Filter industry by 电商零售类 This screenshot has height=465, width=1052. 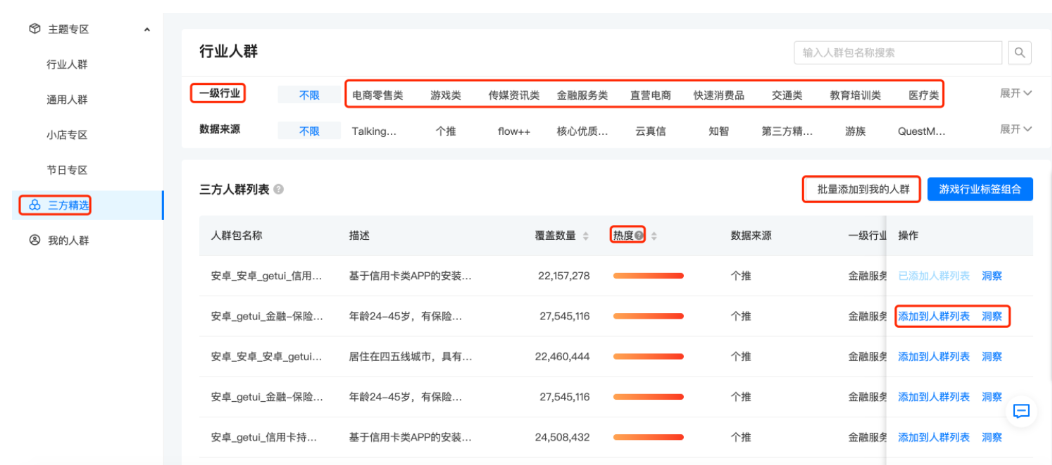(x=378, y=95)
